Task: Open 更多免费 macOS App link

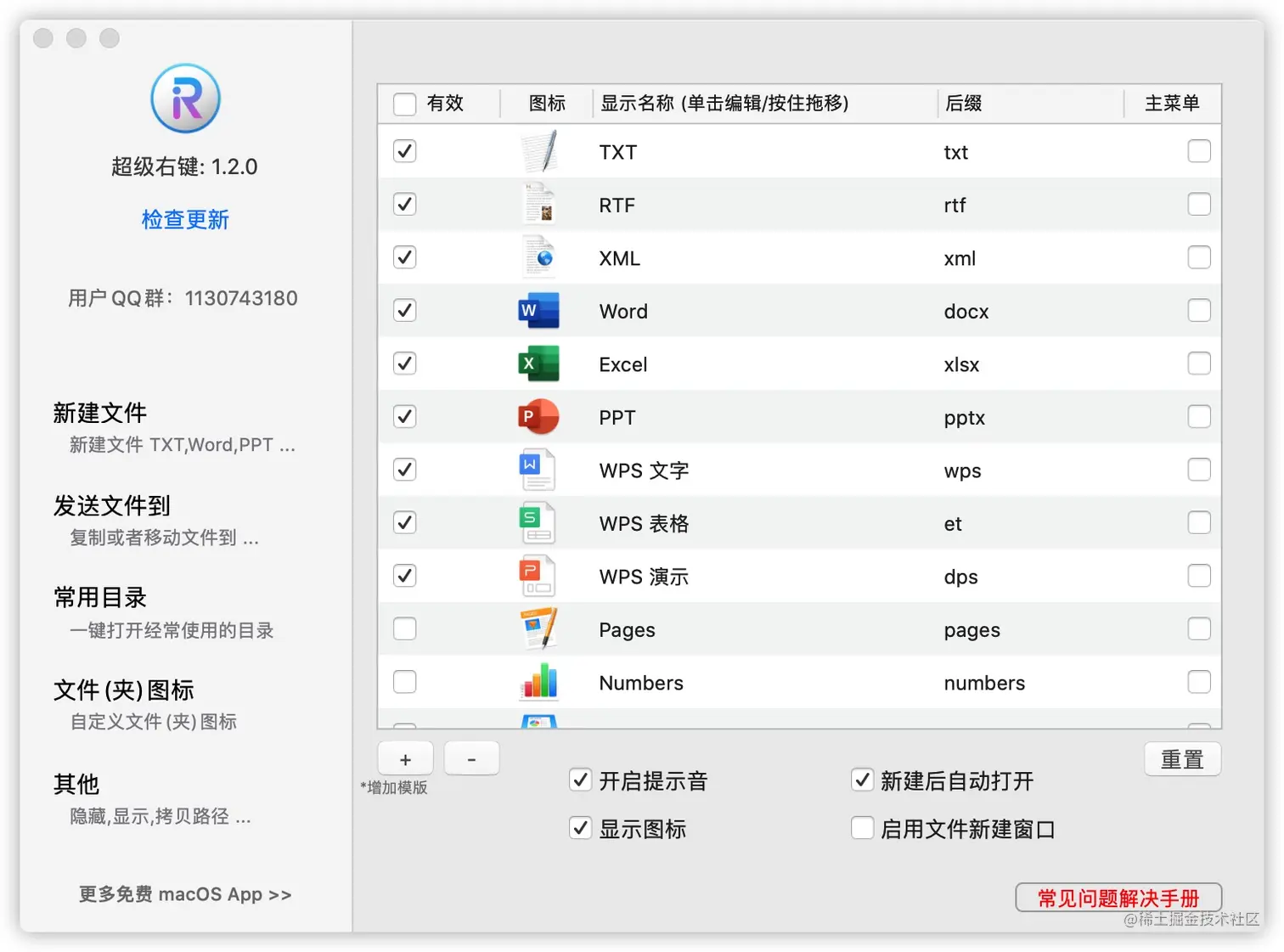Action: 185,894
